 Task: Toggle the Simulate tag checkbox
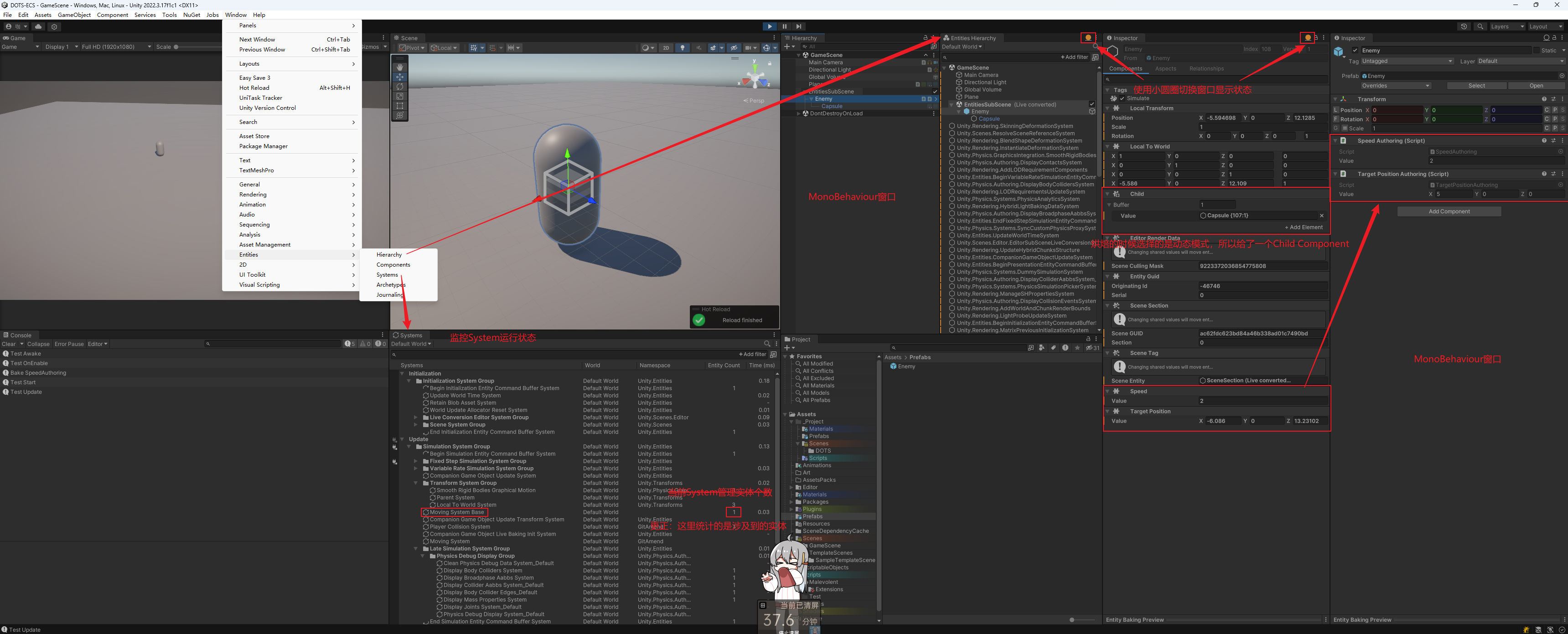pos(1122,98)
